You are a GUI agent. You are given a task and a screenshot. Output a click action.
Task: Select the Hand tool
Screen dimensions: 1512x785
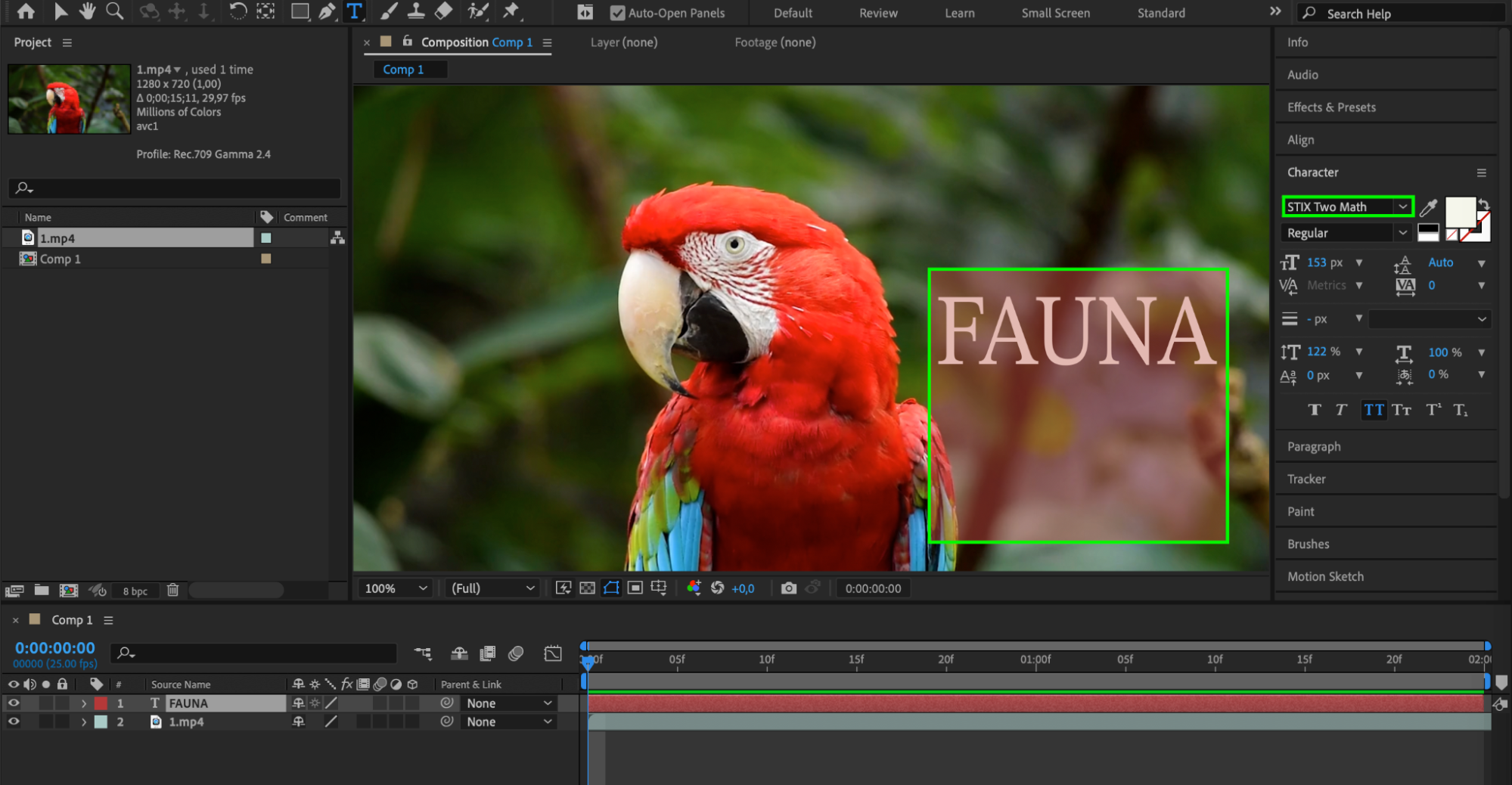(x=87, y=11)
